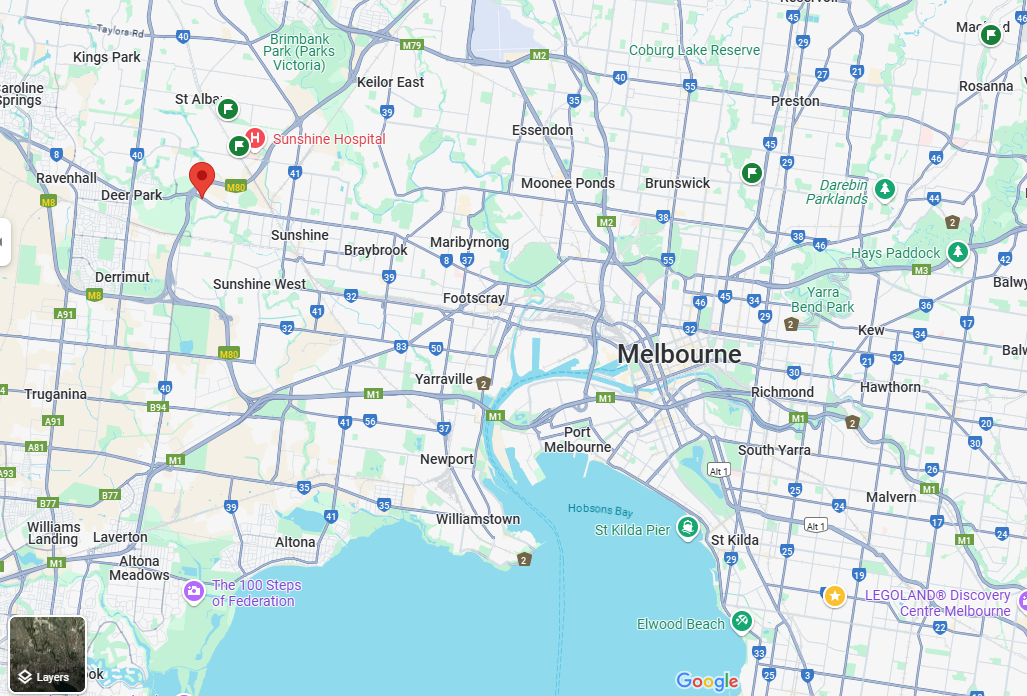Click the green flag marker at Macleod
The height and width of the screenshot is (696, 1027).
click(x=990, y=34)
